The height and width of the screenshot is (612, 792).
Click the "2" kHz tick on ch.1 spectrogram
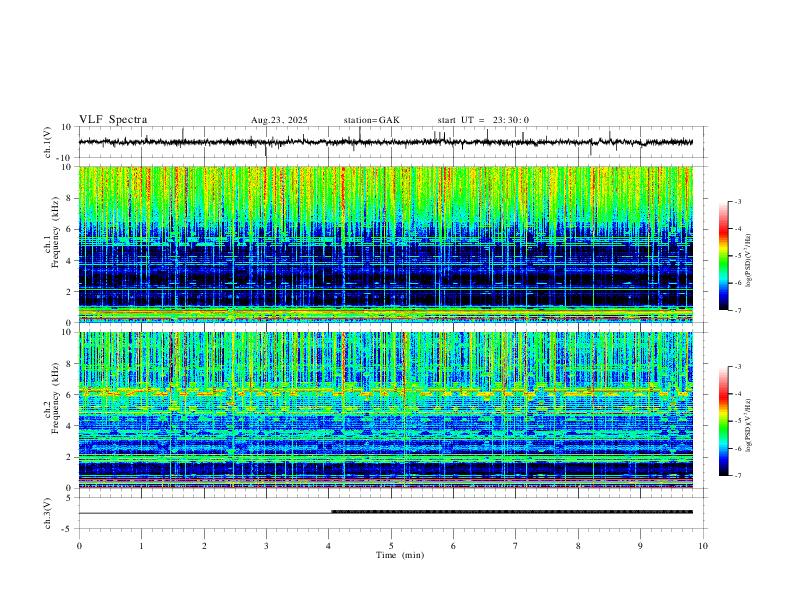pos(70,292)
